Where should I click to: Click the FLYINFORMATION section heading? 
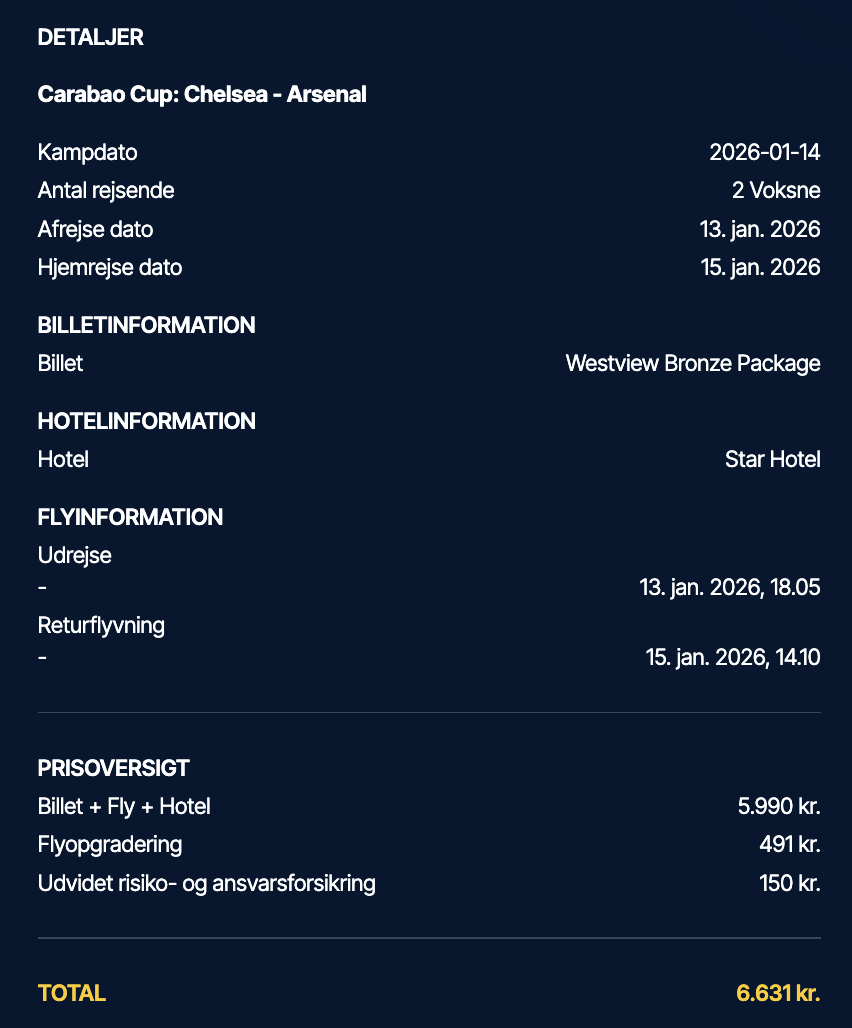(130, 517)
